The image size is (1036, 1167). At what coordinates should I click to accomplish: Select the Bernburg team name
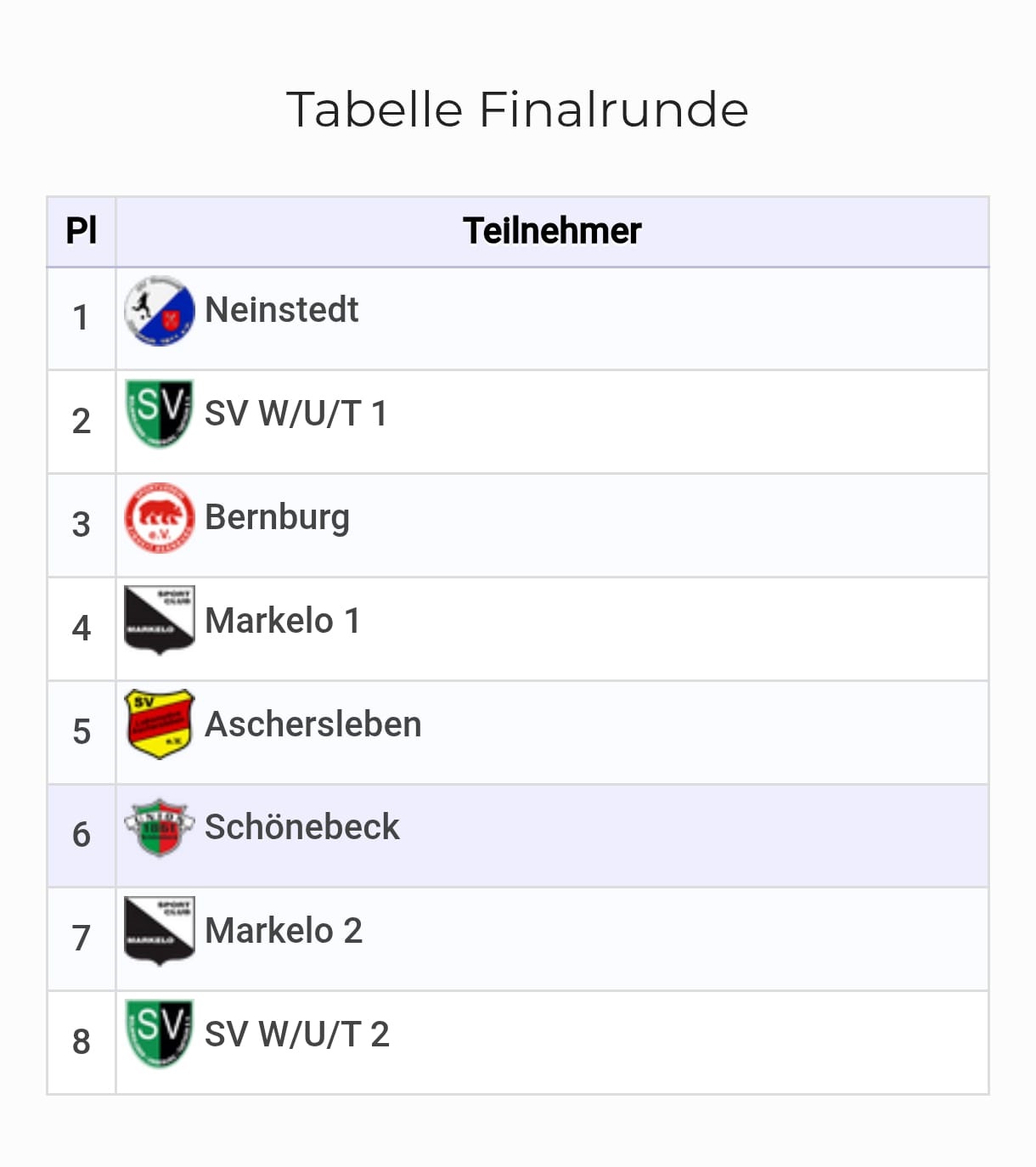pos(278,517)
